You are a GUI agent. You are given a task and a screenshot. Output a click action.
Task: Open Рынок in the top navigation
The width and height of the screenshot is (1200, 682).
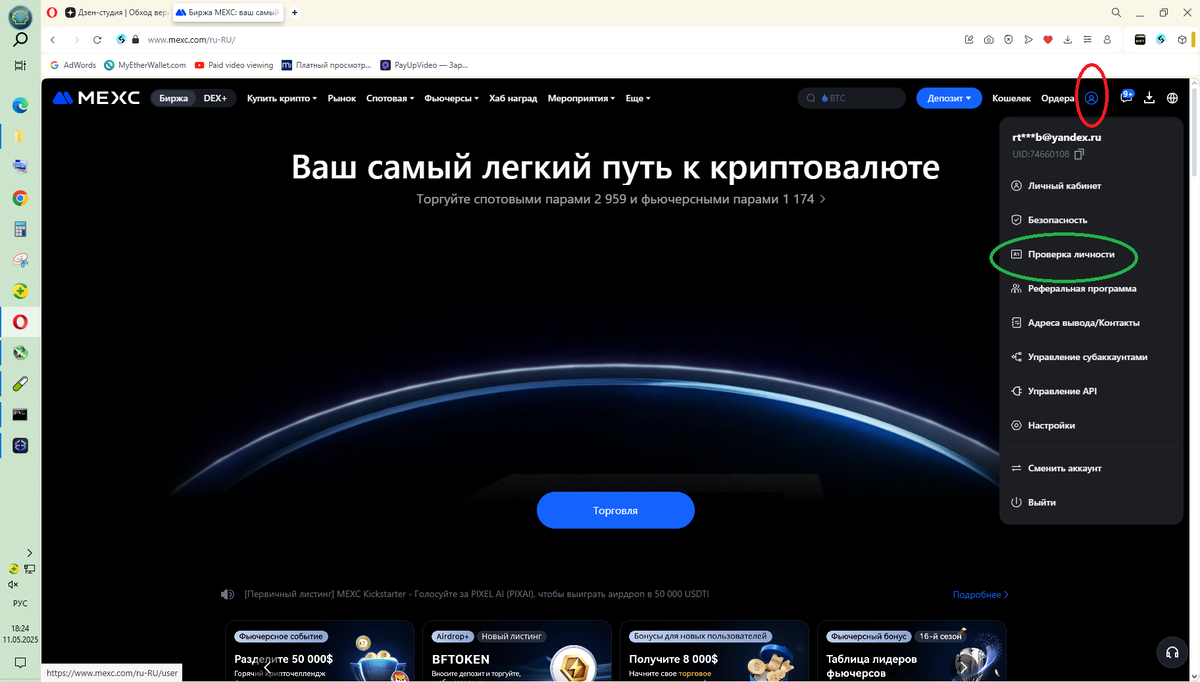tap(342, 98)
